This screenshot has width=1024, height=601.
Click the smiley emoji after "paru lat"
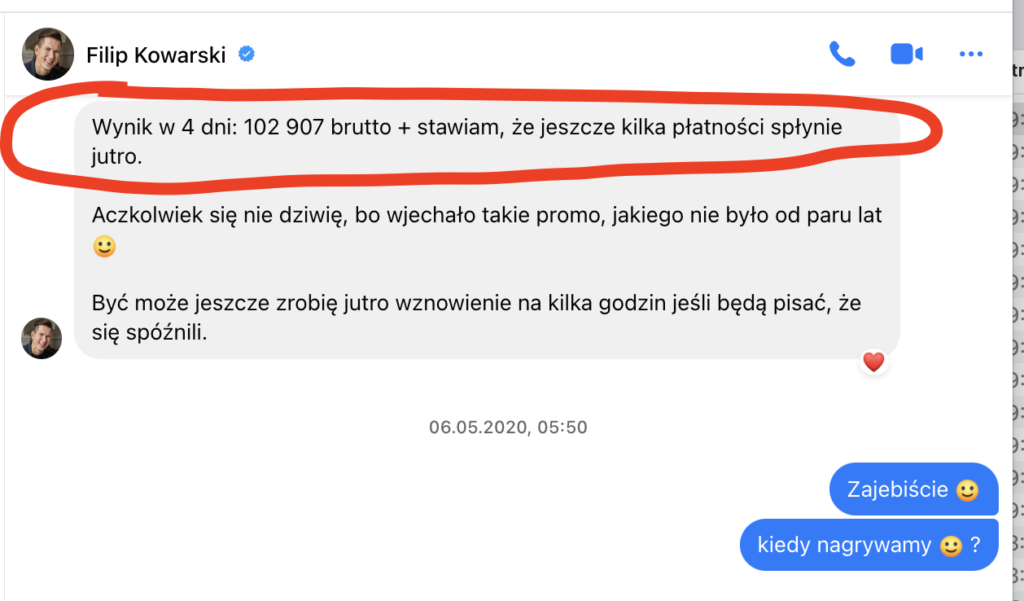(x=104, y=246)
